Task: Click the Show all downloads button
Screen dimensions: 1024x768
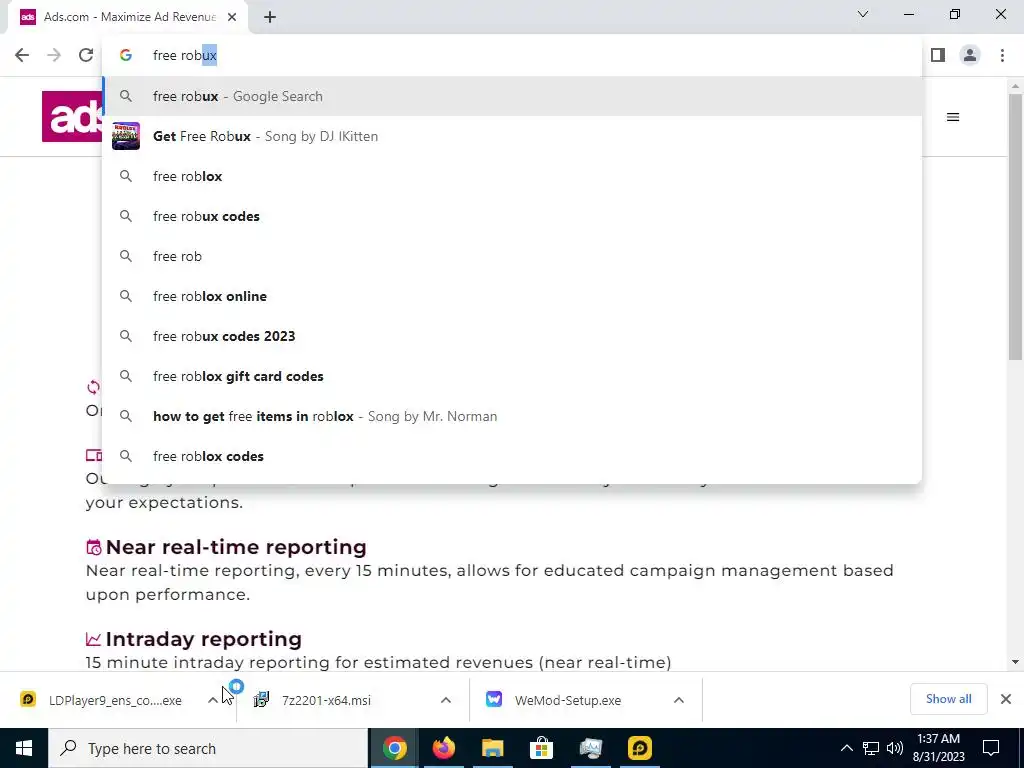Action: 948,699
